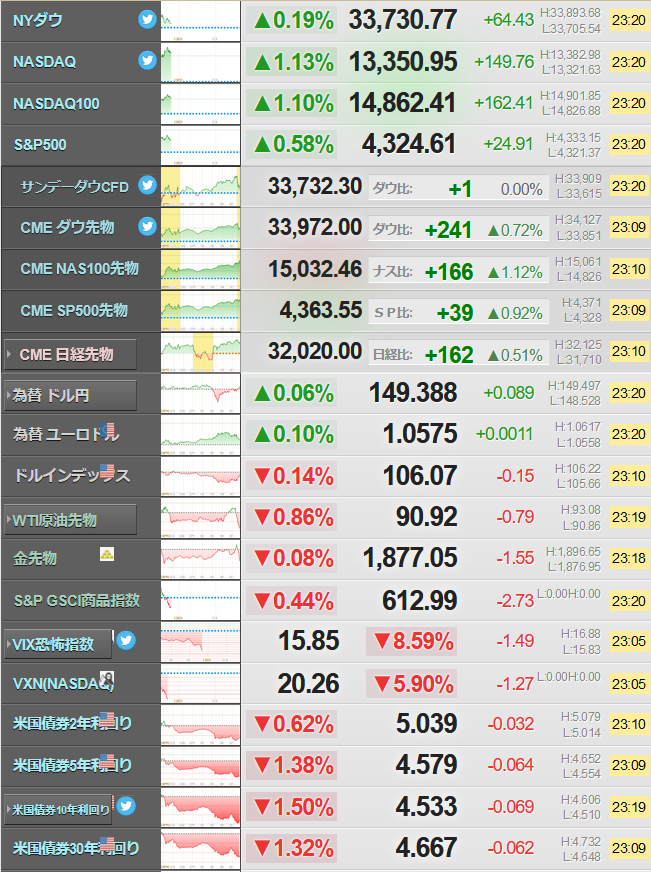Open the S&P500 index link
Viewport: 651px width, 872px height.
[x=40, y=145]
